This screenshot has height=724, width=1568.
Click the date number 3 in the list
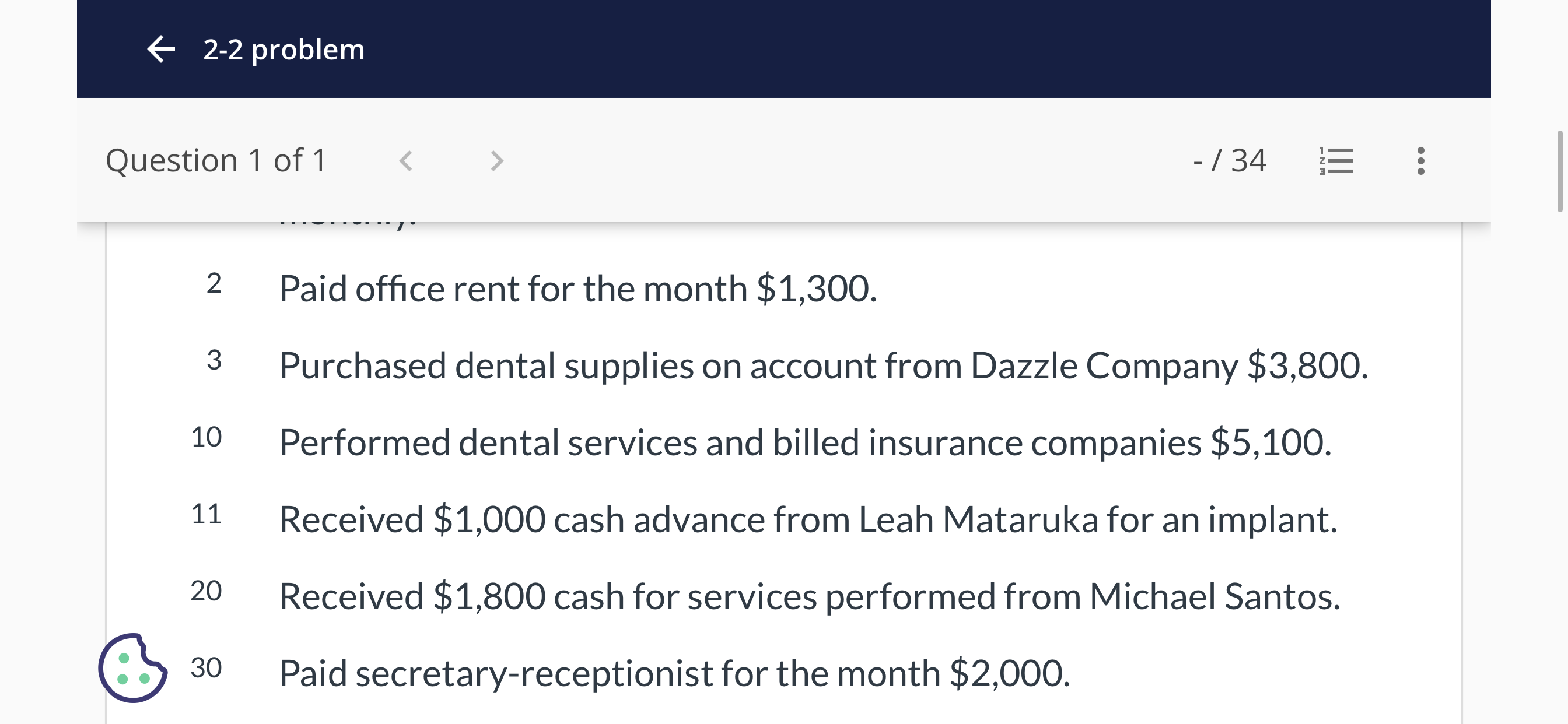tap(213, 360)
